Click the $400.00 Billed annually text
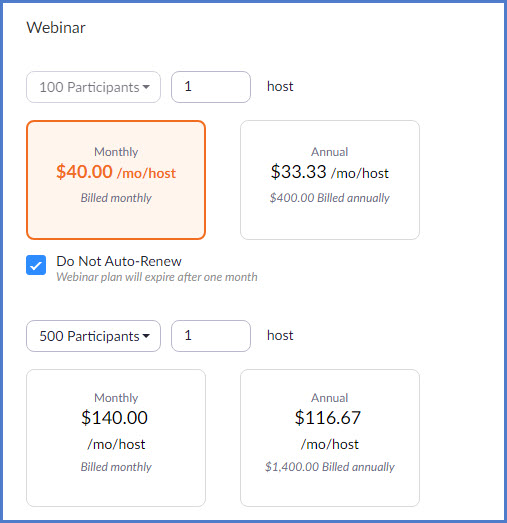The width and height of the screenshot is (507, 523). pos(330,198)
